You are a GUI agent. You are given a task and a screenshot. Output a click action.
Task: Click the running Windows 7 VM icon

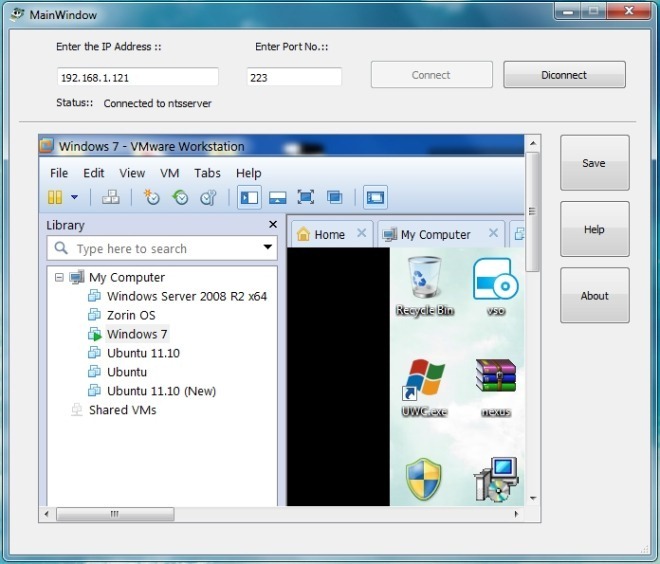[x=95, y=334]
